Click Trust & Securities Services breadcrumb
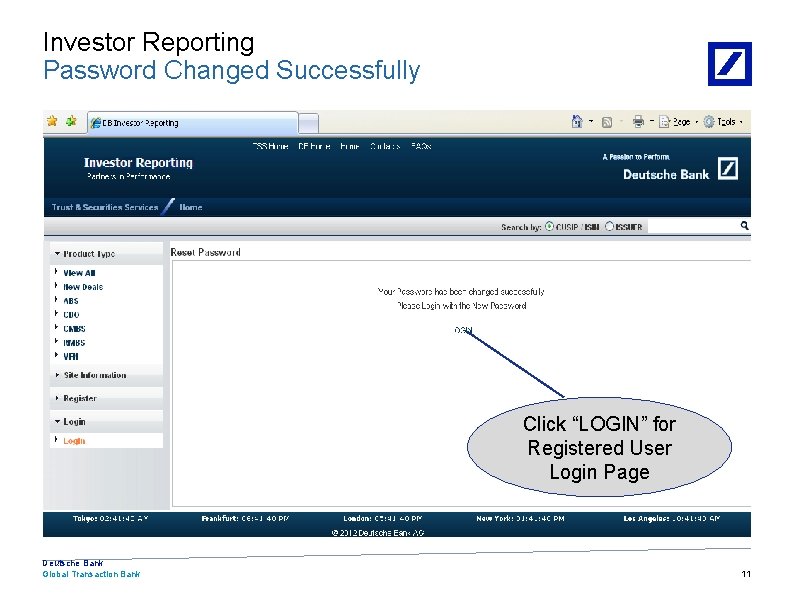This screenshot has height=597, width=794. click(105, 207)
